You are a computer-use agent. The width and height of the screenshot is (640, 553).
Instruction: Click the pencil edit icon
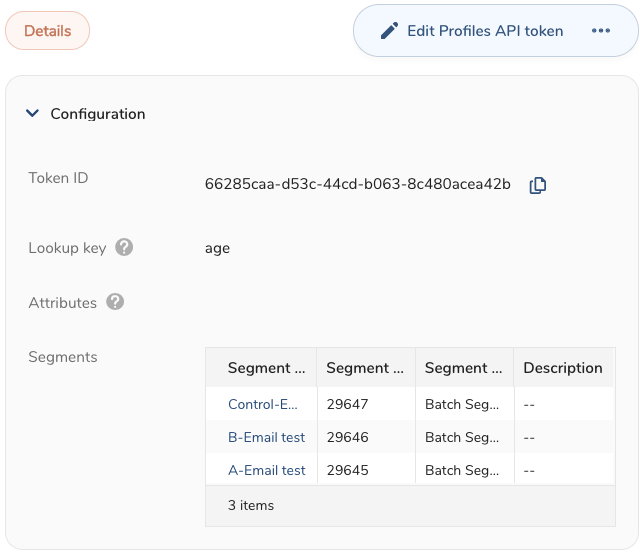pos(389,31)
